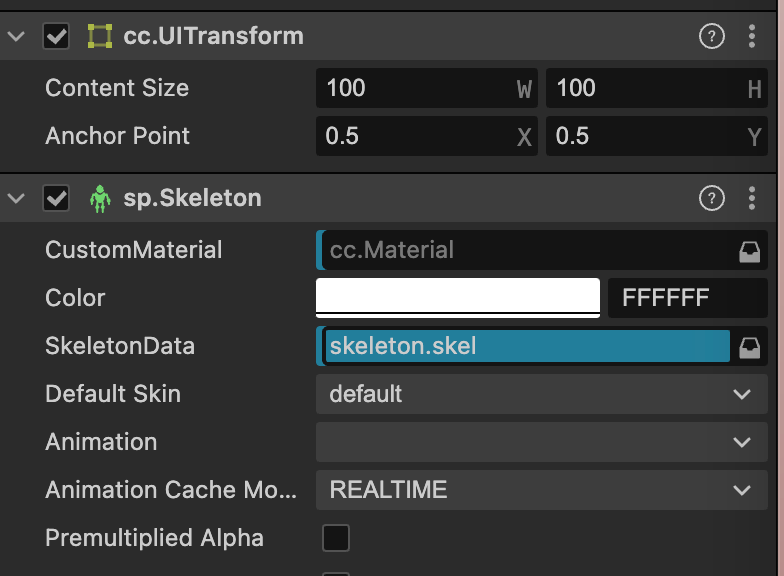
Task: Enable the Premultiplied Alpha checkbox
Action: (336, 538)
